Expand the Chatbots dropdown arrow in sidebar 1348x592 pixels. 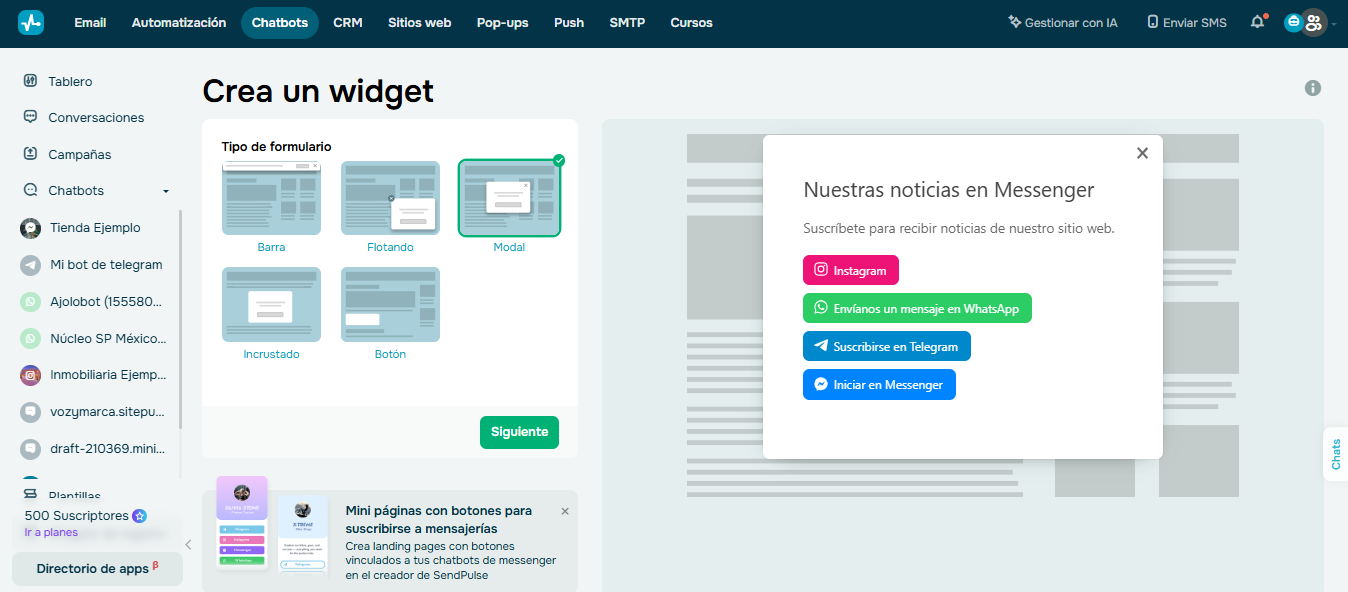coord(166,191)
